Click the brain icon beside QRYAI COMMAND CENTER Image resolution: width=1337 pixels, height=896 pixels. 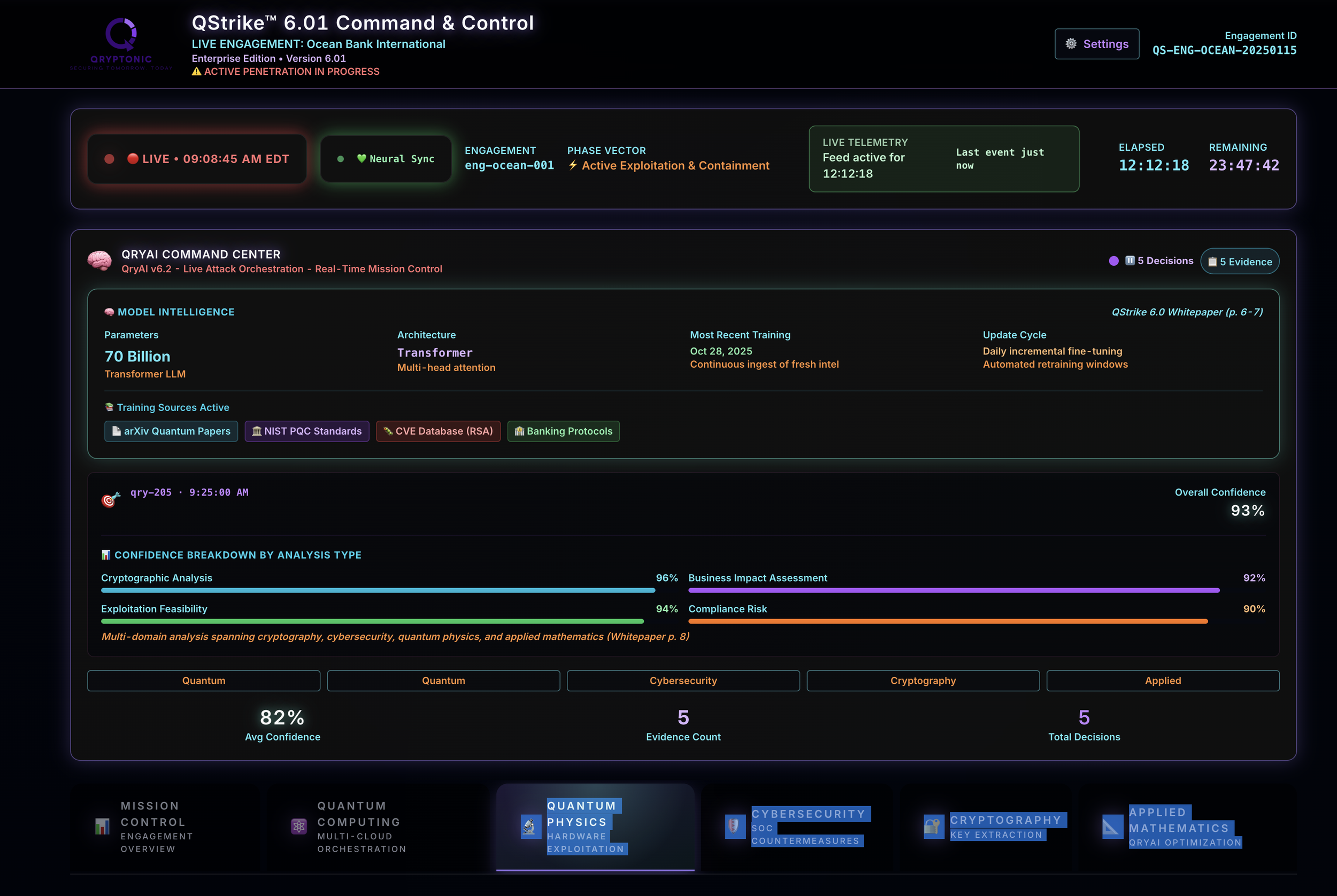pos(101,260)
